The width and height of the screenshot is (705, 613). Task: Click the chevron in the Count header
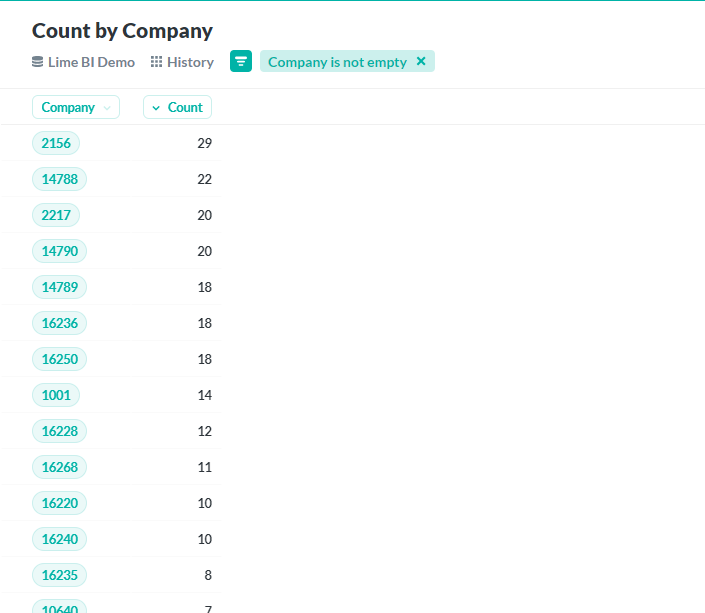[156, 107]
